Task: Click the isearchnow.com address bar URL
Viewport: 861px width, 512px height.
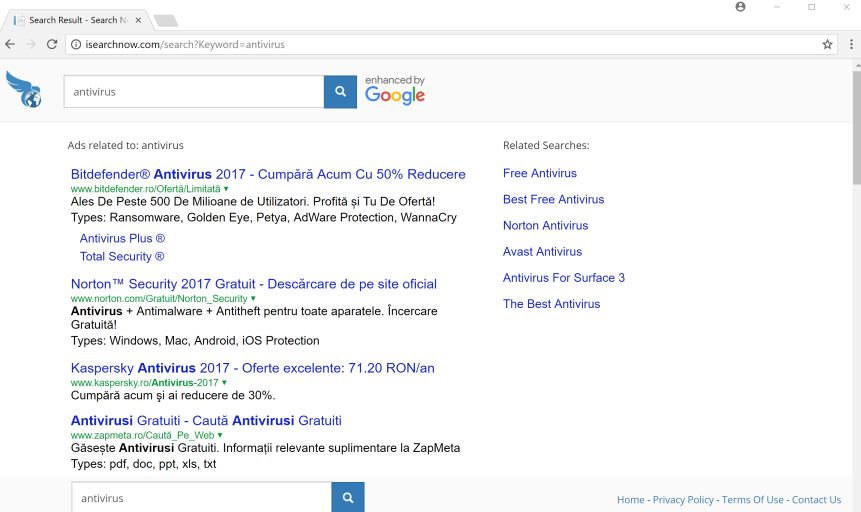Action: pyautogui.click(x=185, y=44)
